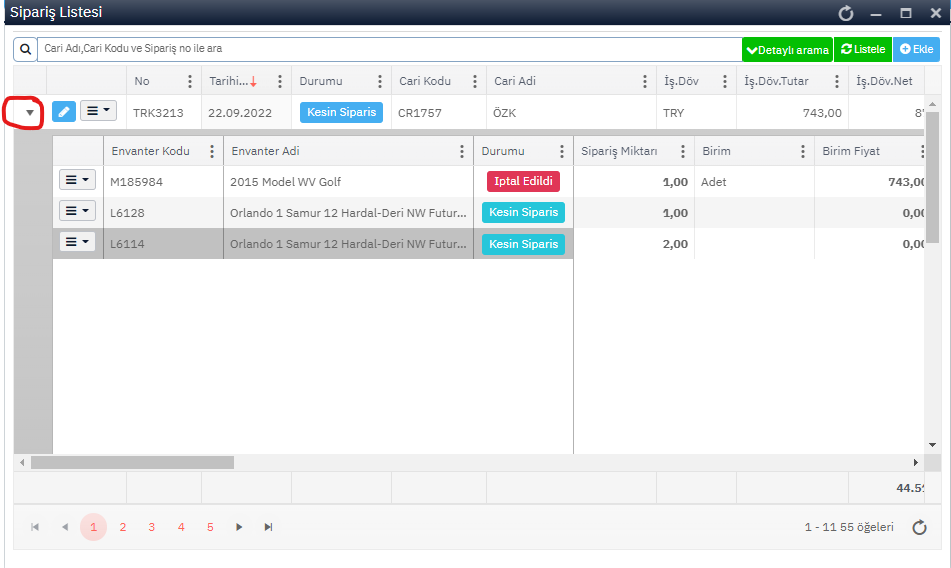Switch to page 3 in pagination
The height and width of the screenshot is (568, 951).
[x=151, y=527]
